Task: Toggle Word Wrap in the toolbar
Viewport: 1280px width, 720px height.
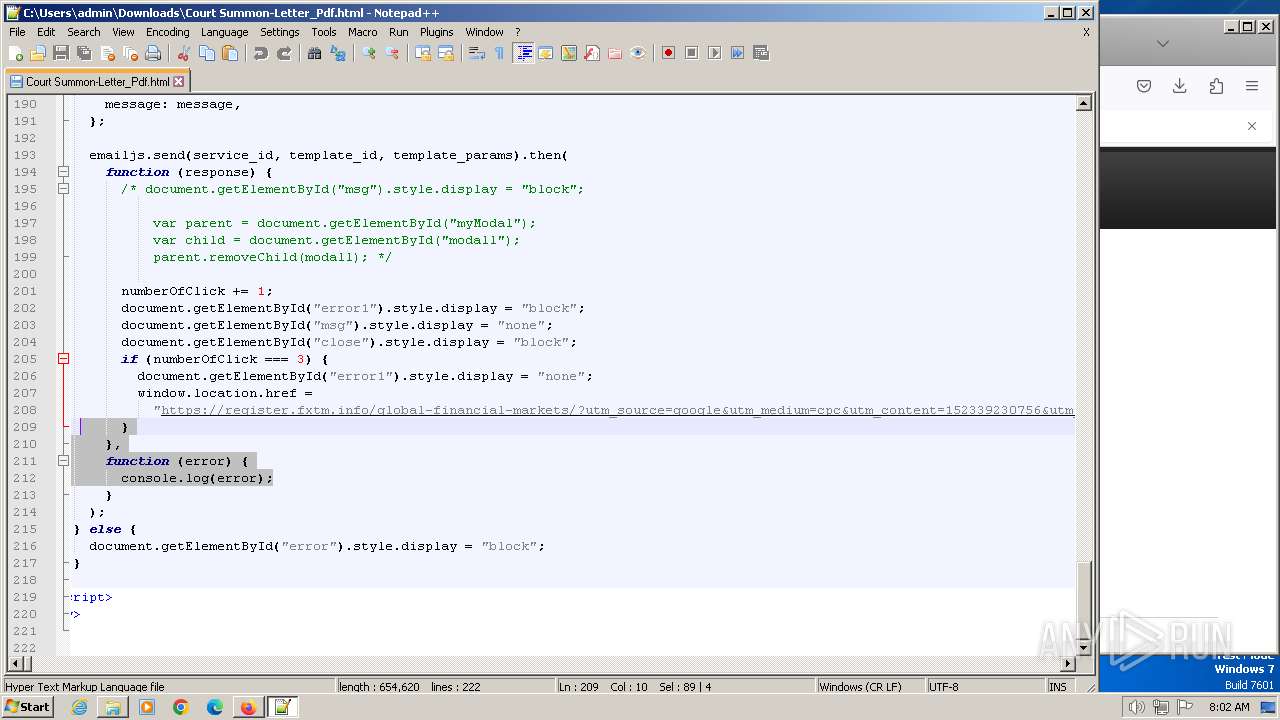Action: click(476, 53)
